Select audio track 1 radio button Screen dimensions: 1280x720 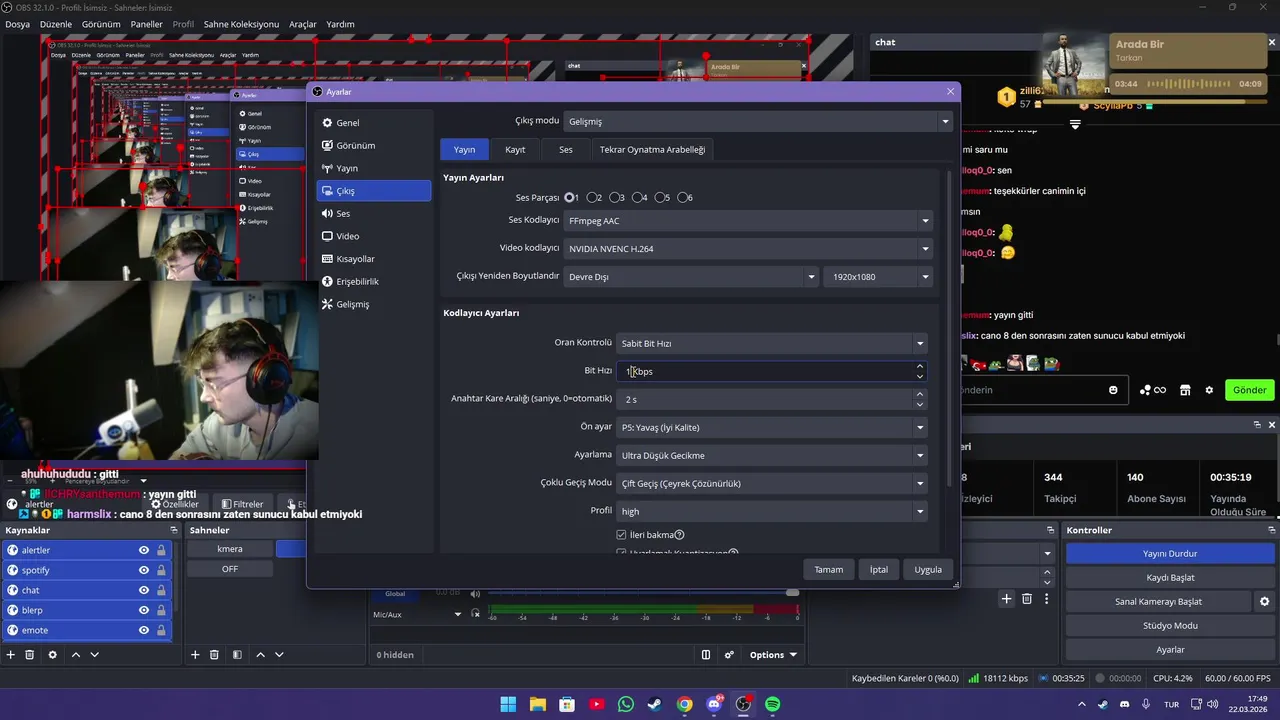pyautogui.click(x=570, y=198)
